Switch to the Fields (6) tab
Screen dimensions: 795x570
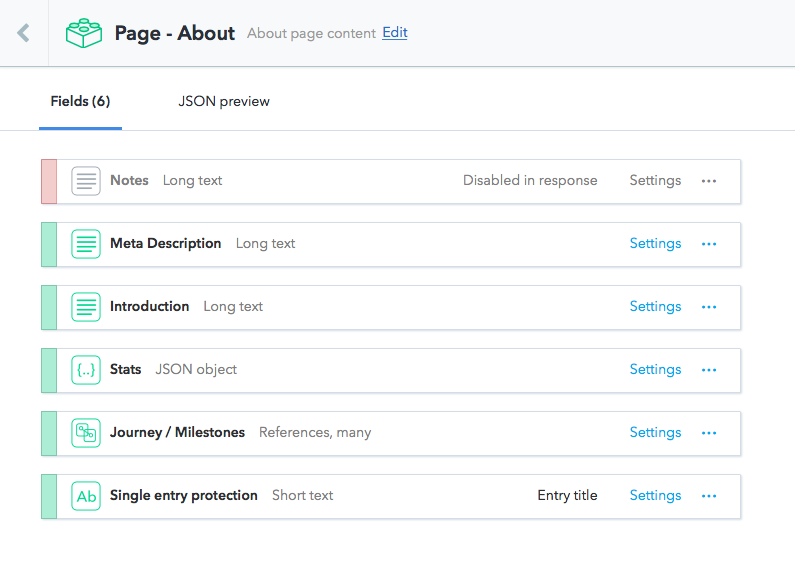(80, 101)
